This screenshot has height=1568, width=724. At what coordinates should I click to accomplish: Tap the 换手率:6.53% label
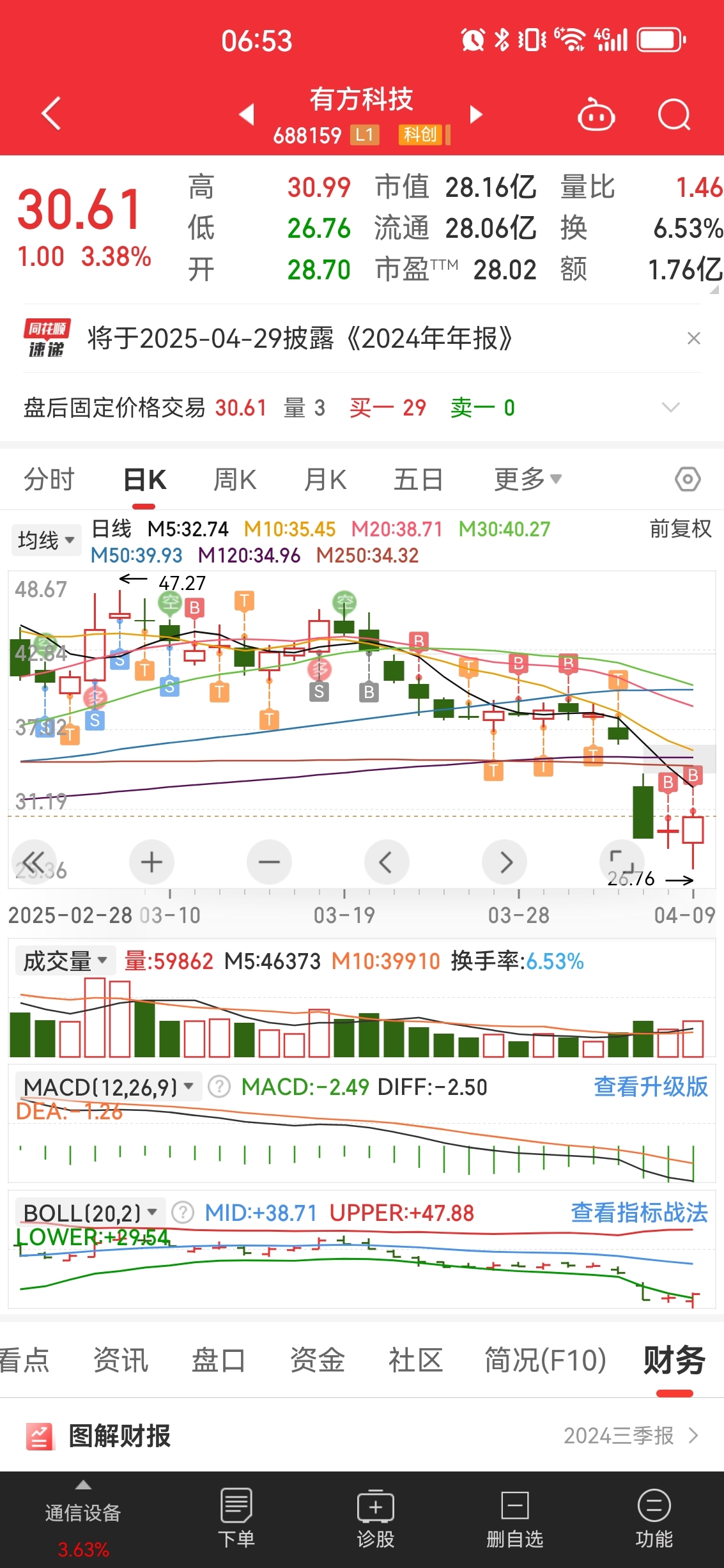click(517, 961)
